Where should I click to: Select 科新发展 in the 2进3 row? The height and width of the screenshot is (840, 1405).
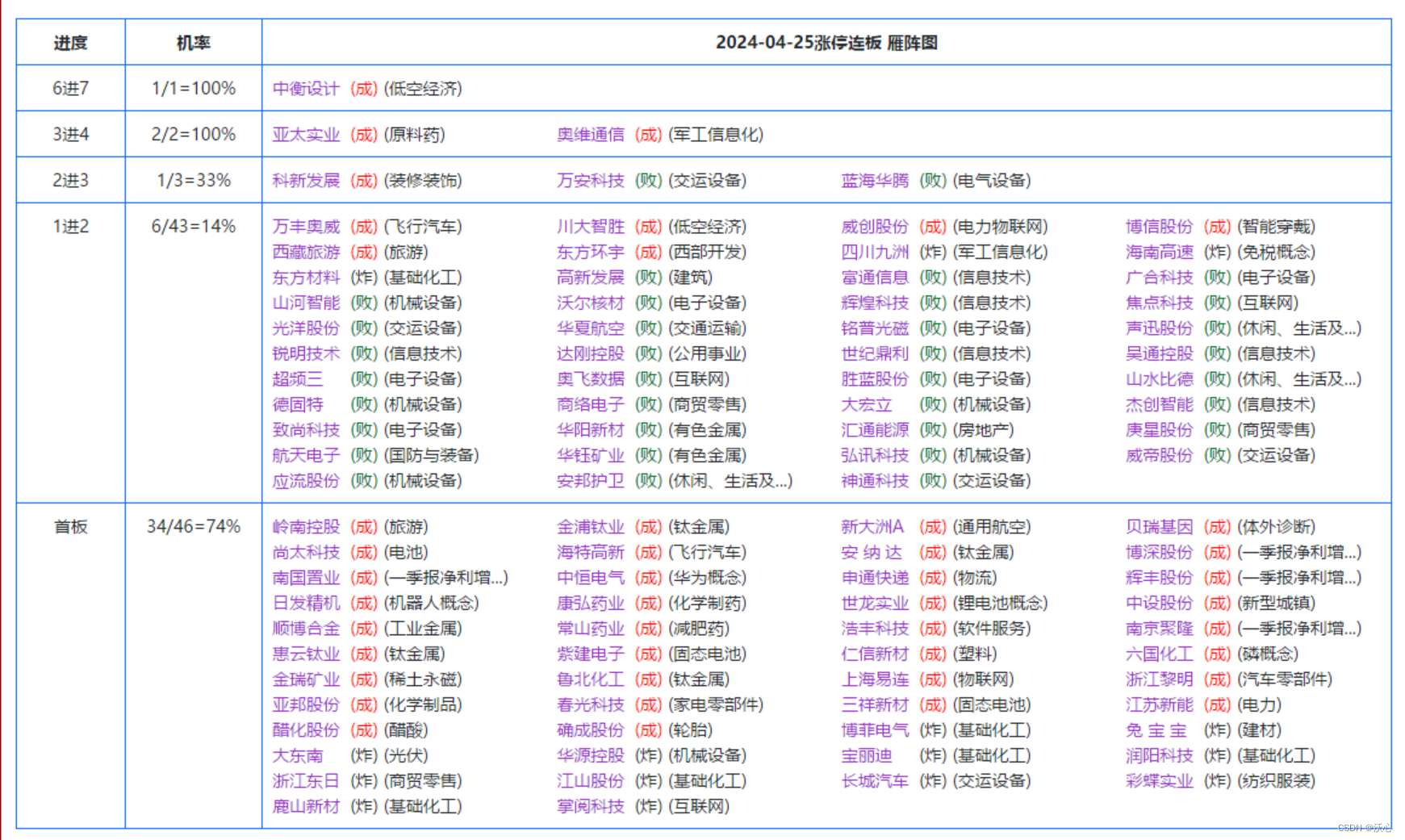tap(306, 181)
